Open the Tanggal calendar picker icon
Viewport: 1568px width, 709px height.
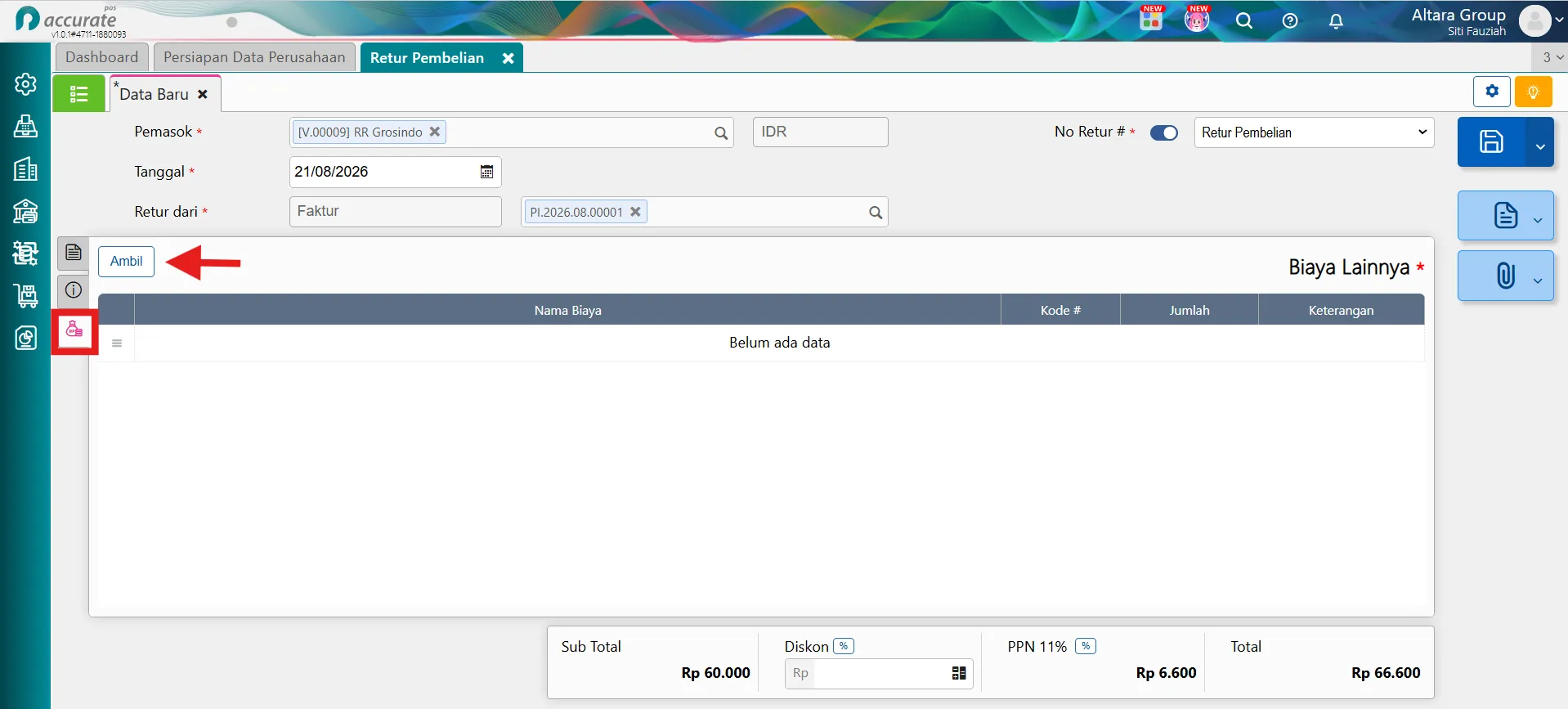coord(486,172)
